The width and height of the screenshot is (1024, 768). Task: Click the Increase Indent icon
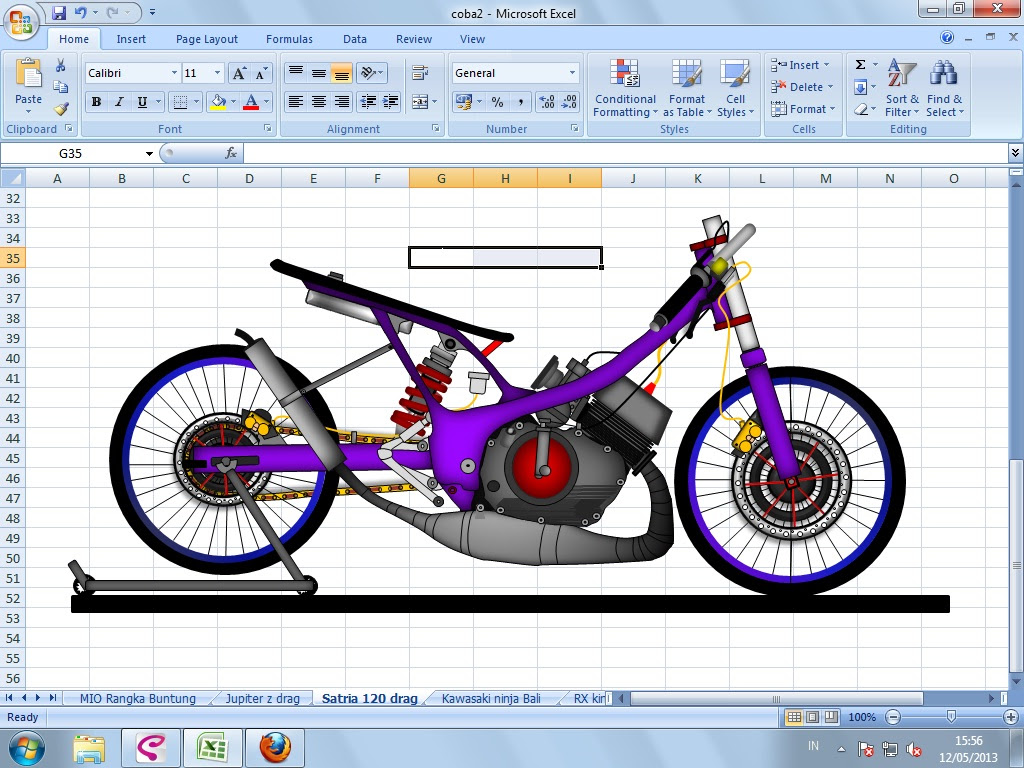click(391, 101)
